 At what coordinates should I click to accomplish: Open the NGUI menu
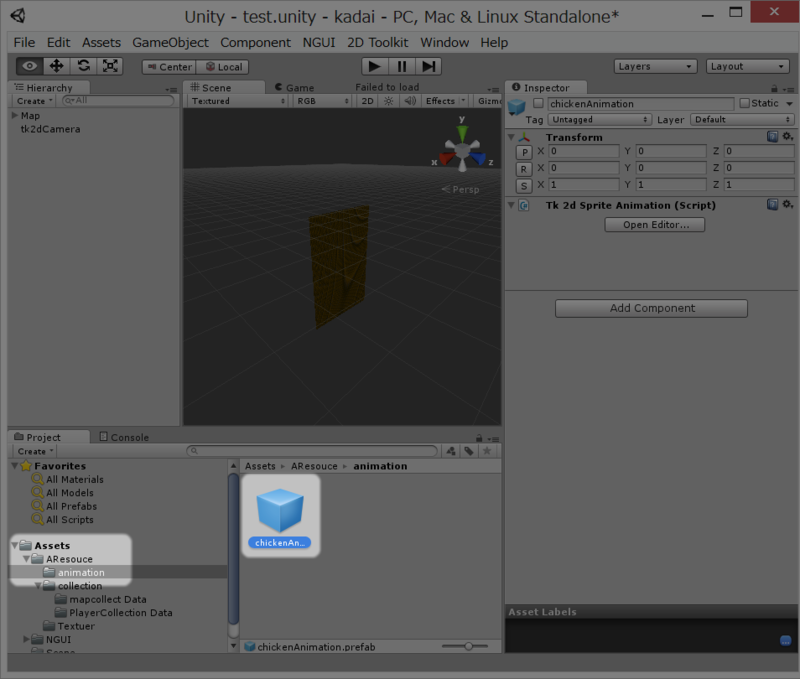pyautogui.click(x=319, y=42)
